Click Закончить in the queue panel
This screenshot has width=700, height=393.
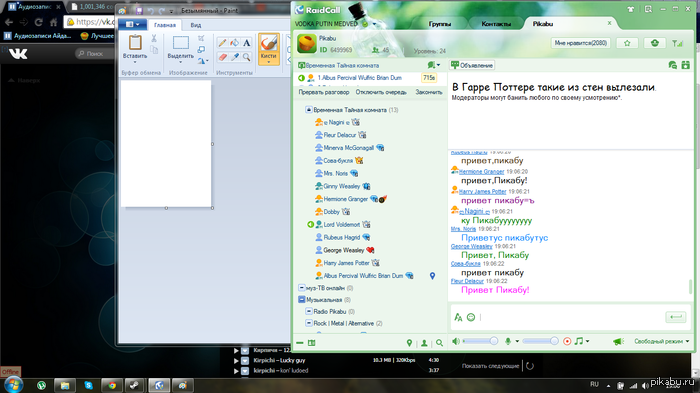[429, 92]
